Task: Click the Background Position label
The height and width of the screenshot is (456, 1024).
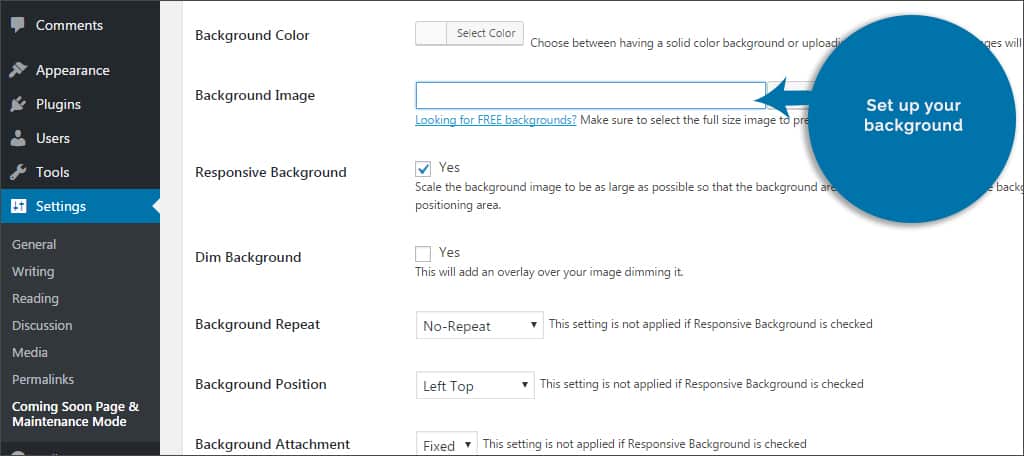Action: (261, 384)
